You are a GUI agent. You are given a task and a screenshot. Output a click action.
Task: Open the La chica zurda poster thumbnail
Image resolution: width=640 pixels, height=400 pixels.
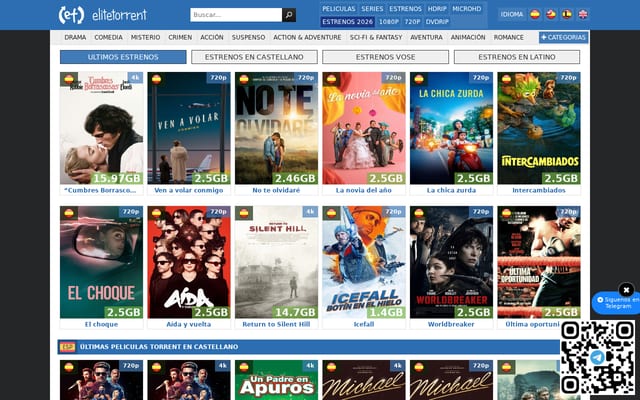(451, 128)
